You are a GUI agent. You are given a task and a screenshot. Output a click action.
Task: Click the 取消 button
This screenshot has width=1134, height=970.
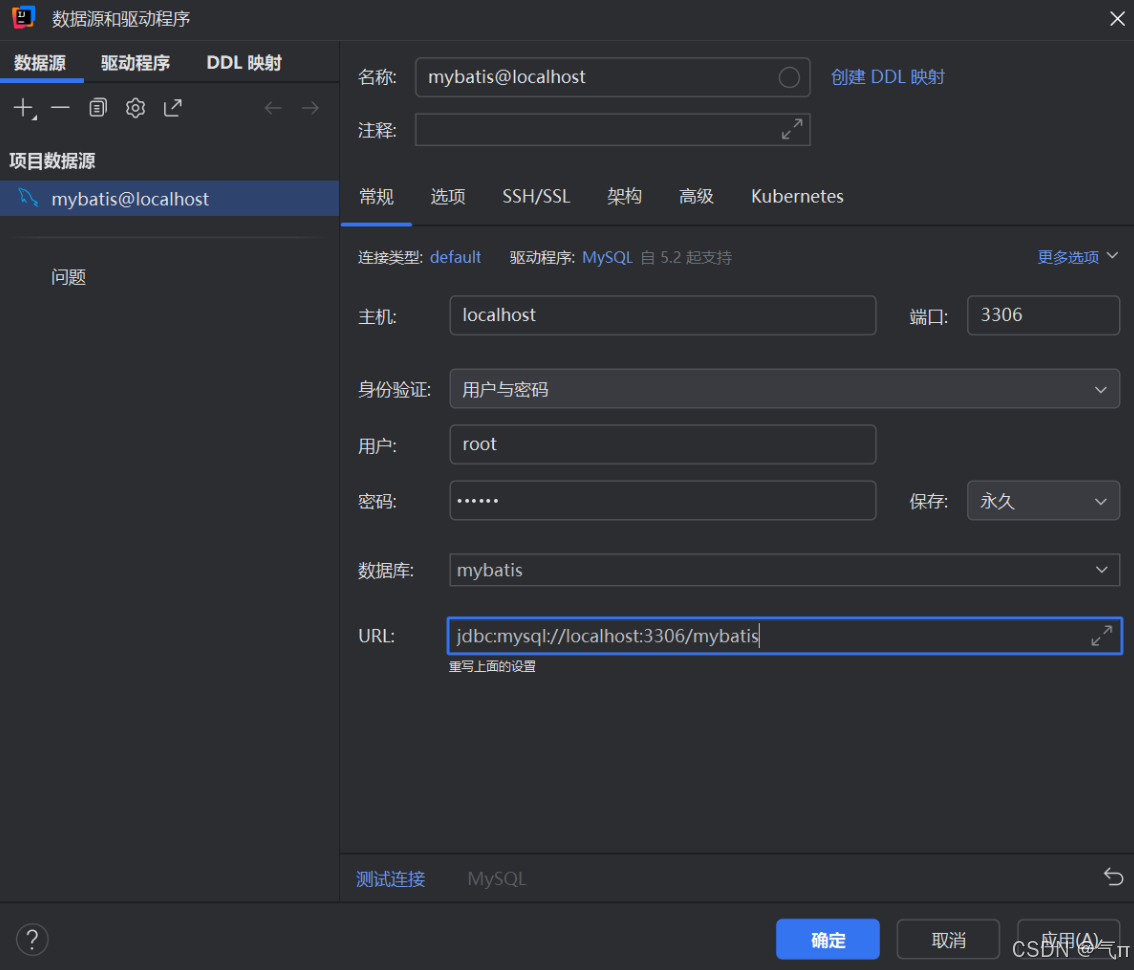point(948,940)
